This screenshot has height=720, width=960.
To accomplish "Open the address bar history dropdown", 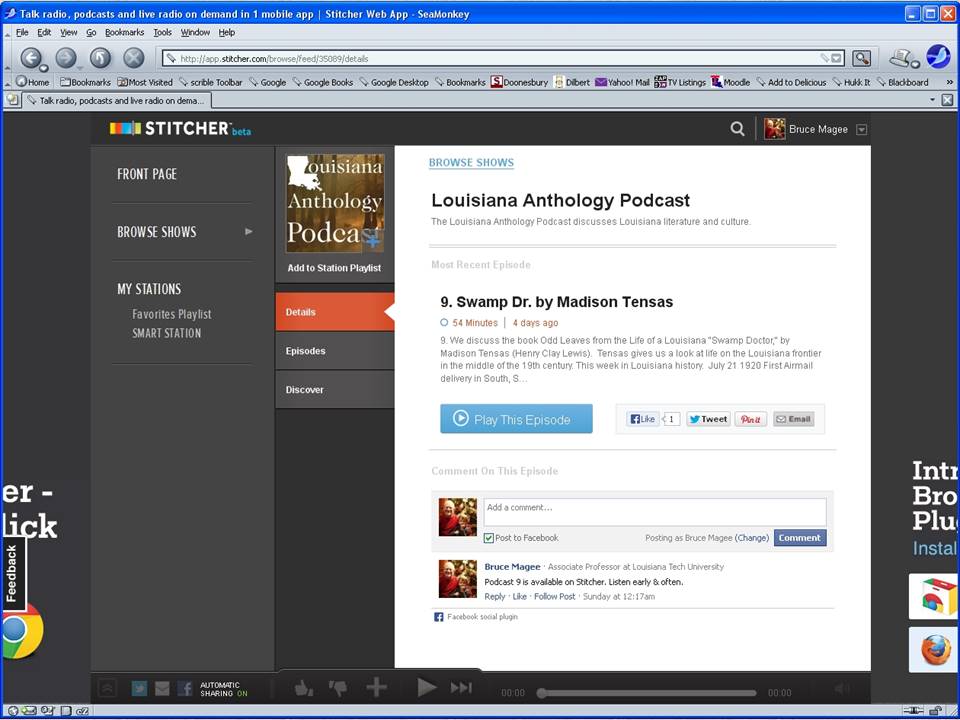I will click(x=837, y=58).
